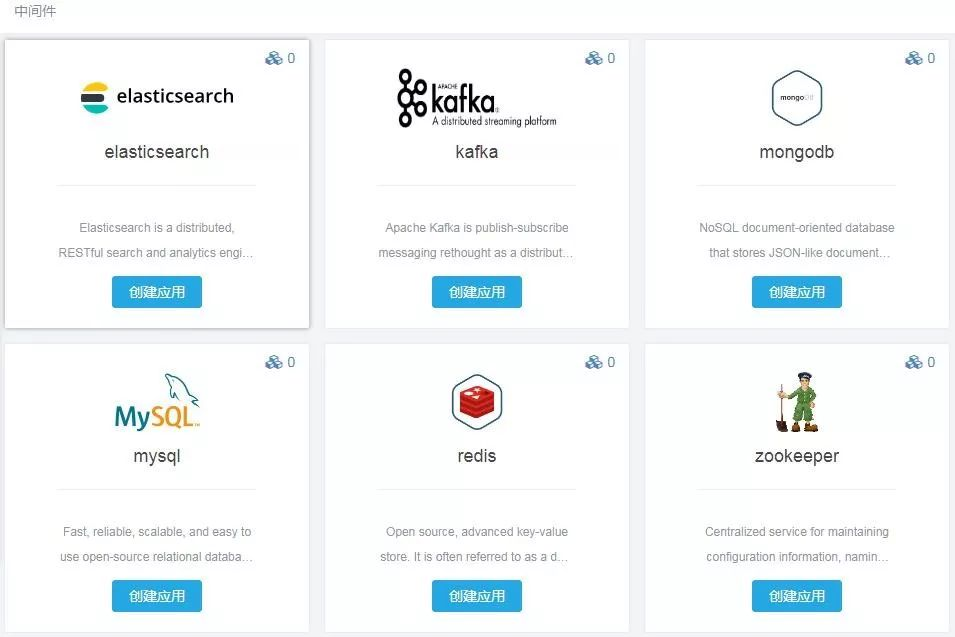
Task: Open the 中间件 category heading
Action: 35,11
